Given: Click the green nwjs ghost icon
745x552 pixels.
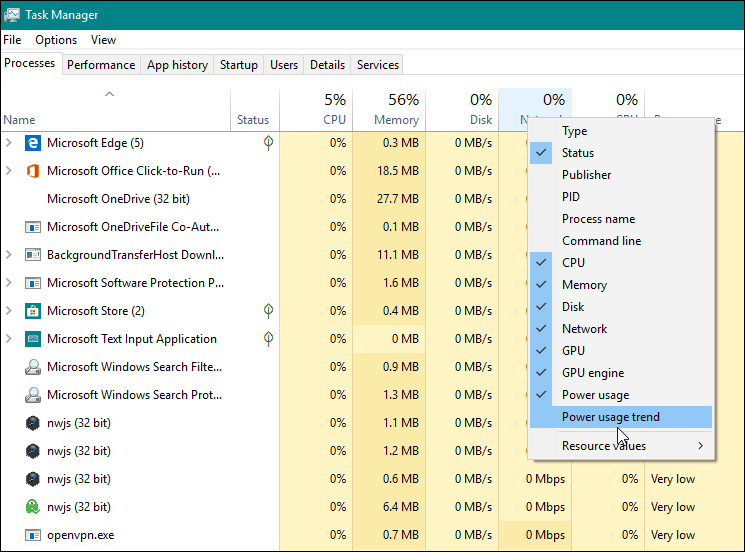Looking at the screenshot, I should coord(33,507).
